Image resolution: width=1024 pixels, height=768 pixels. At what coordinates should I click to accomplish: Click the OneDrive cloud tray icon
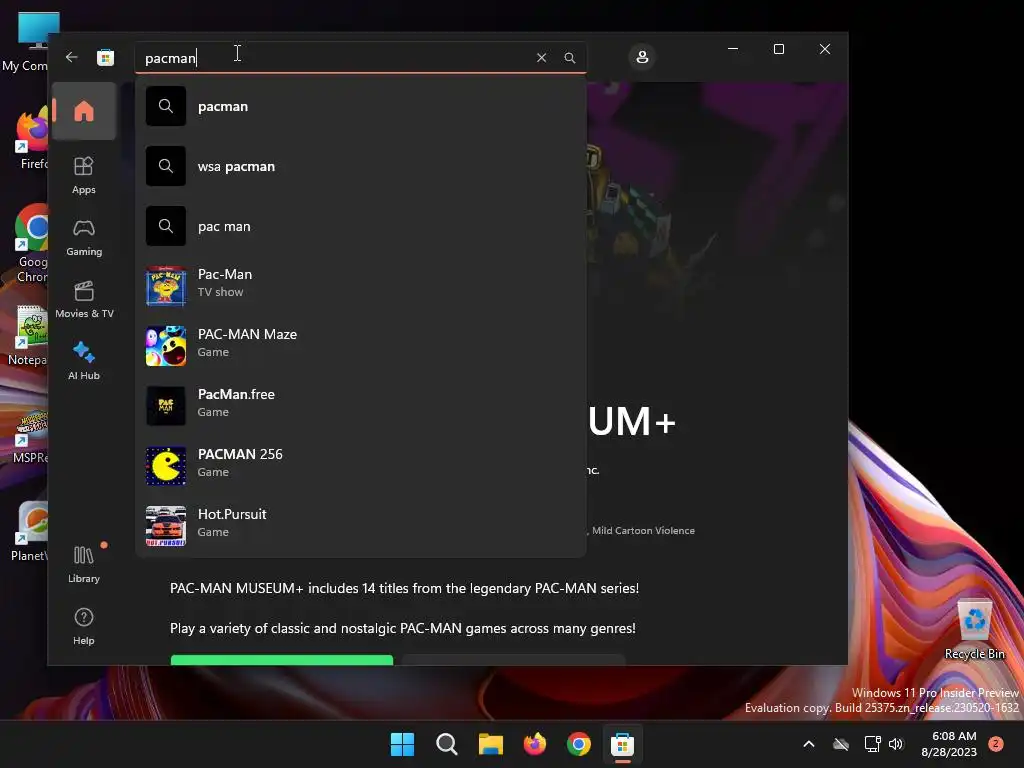[x=841, y=744]
